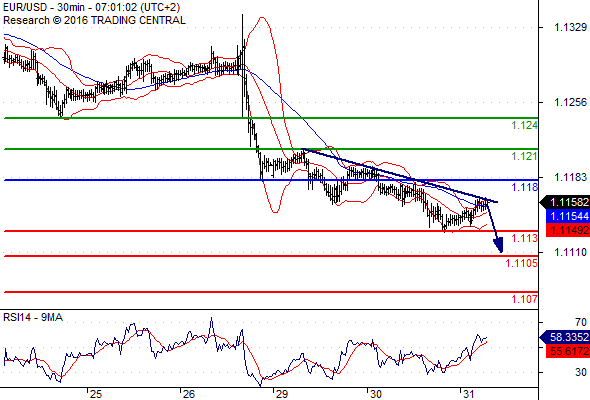
Task: Click the red 55.6172 RSI average tag
Action: click(567, 351)
